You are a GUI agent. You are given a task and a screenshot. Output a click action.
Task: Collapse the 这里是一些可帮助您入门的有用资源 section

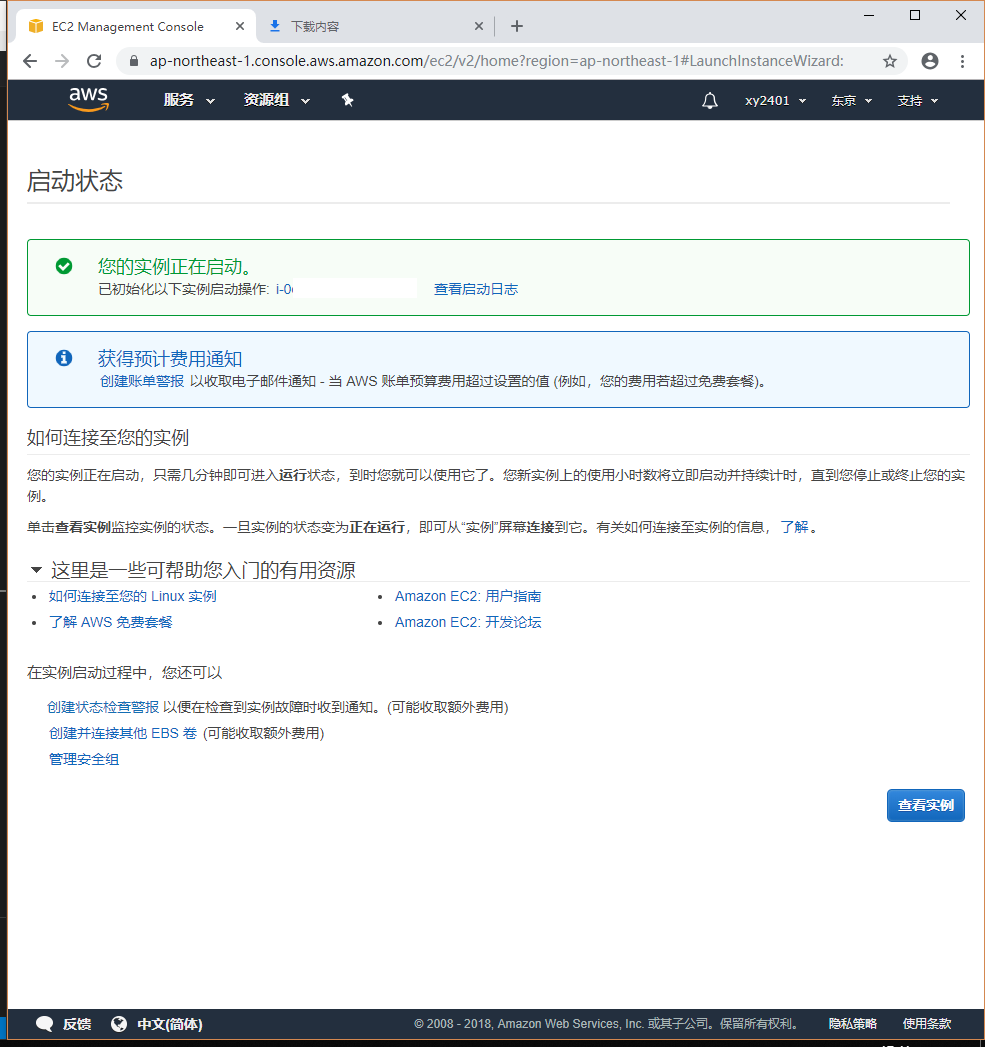tap(36, 570)
